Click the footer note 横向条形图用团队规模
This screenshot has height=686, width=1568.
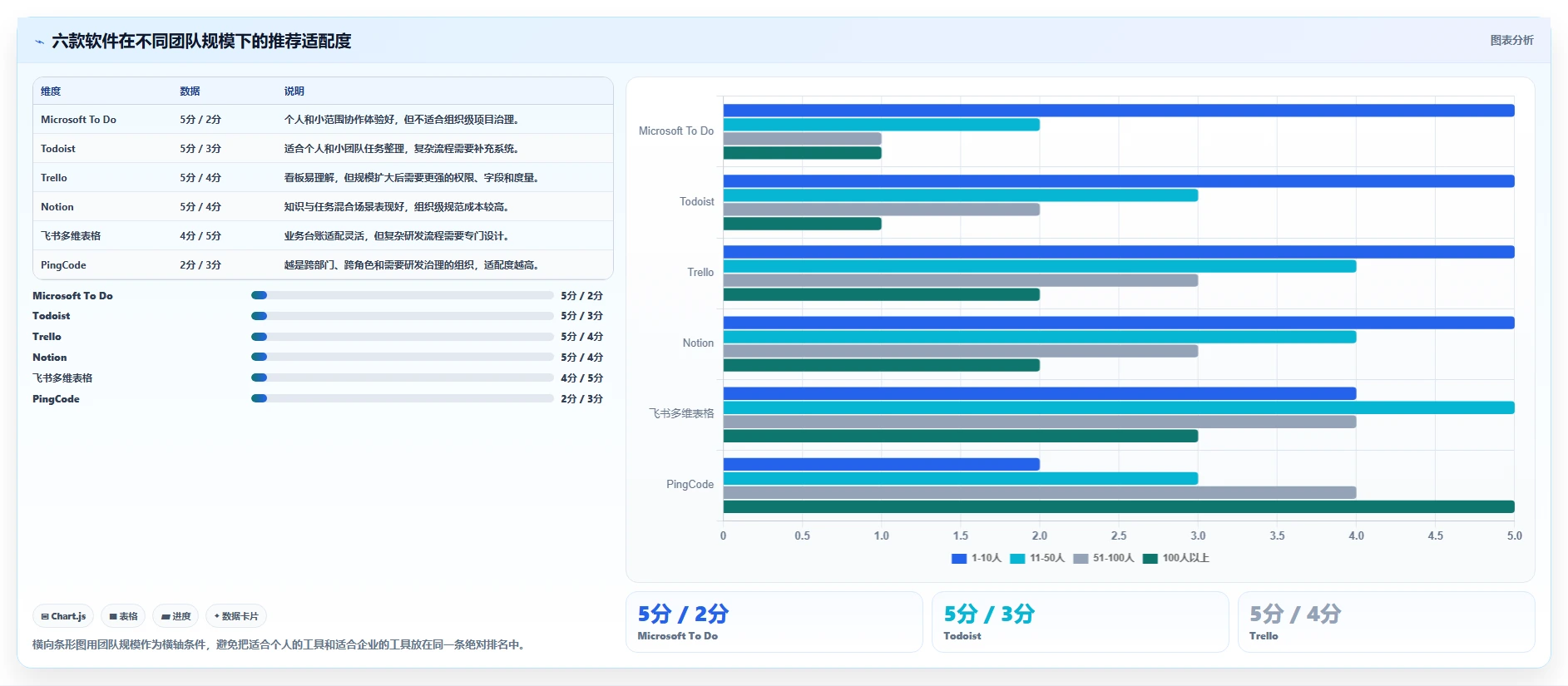(x=280, y=644)
